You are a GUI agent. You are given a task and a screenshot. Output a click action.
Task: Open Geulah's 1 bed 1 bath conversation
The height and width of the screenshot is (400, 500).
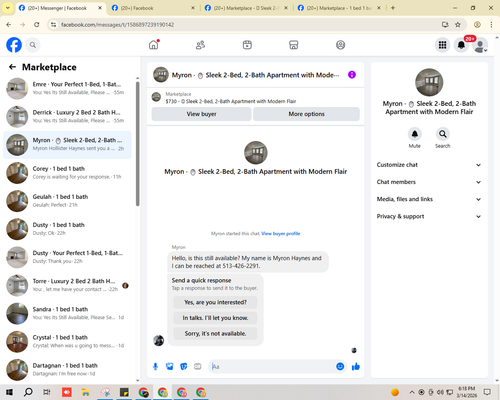coord(67,201)
